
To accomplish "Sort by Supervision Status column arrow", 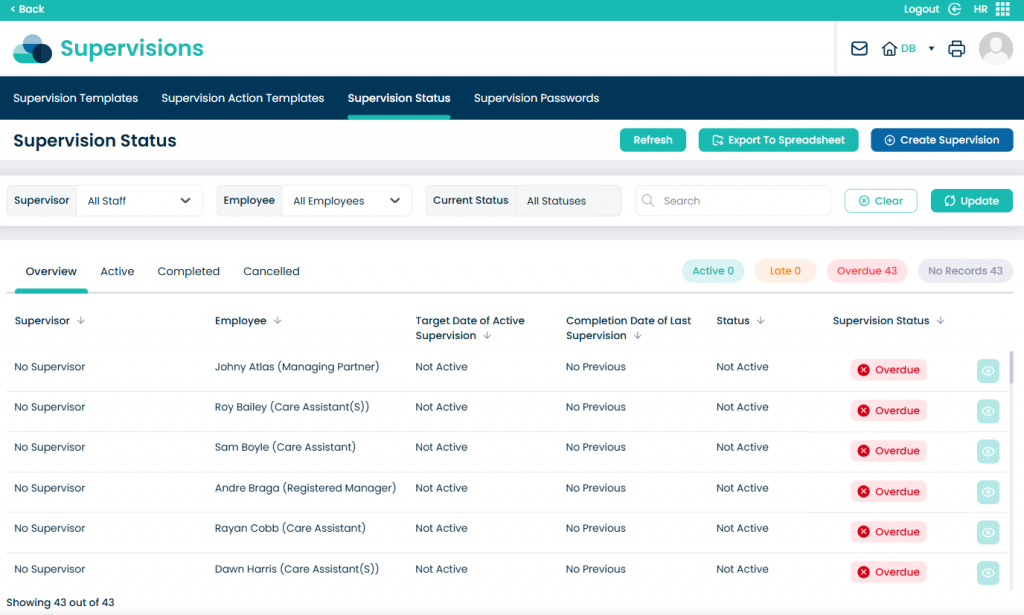I will (941, 321).
